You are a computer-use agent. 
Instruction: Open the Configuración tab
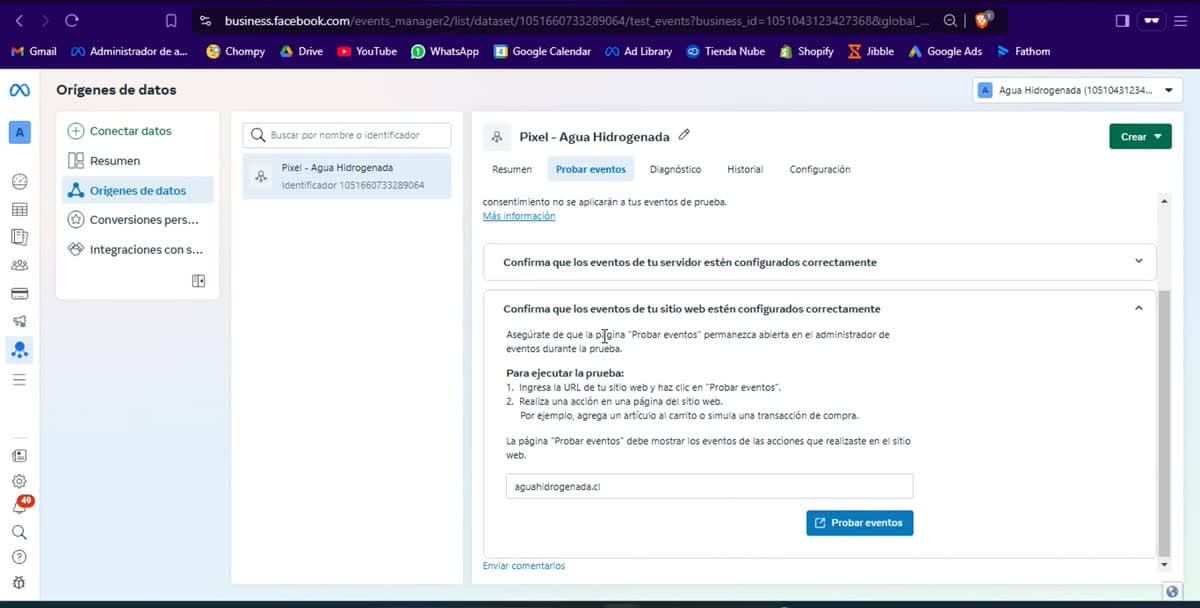(820, 169)
